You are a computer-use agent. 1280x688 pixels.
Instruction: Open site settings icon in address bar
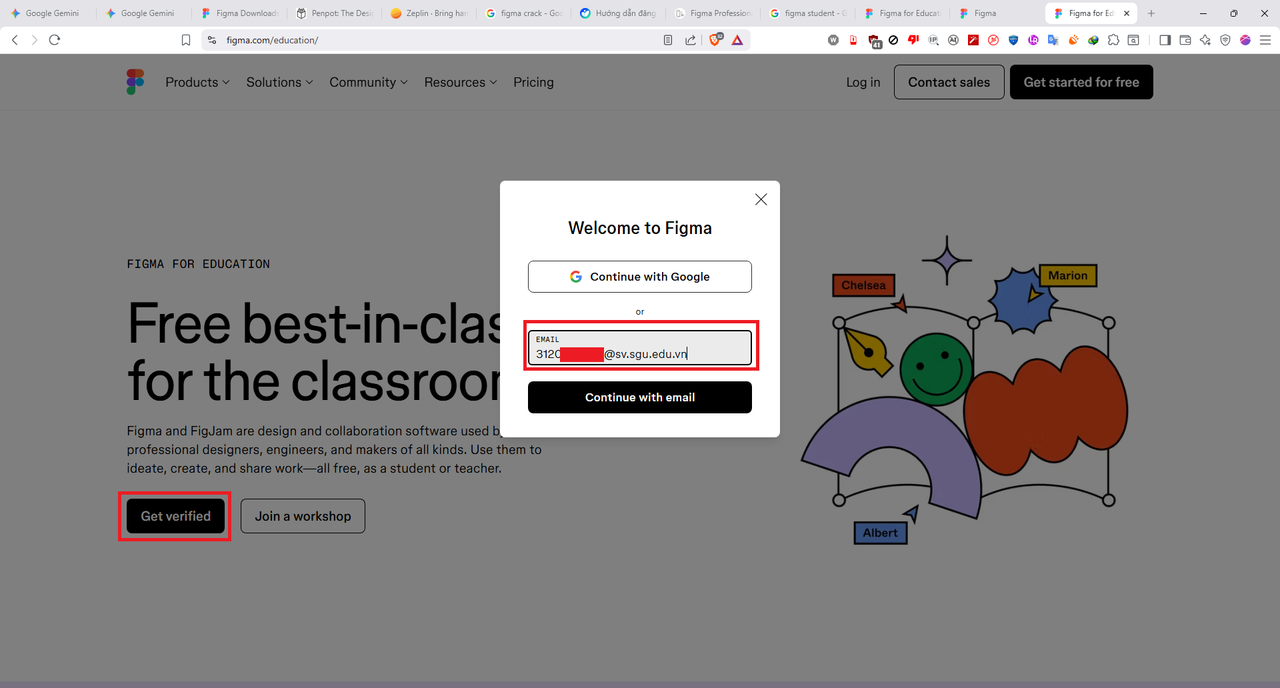pyautogui.click(x=211, y=40)
